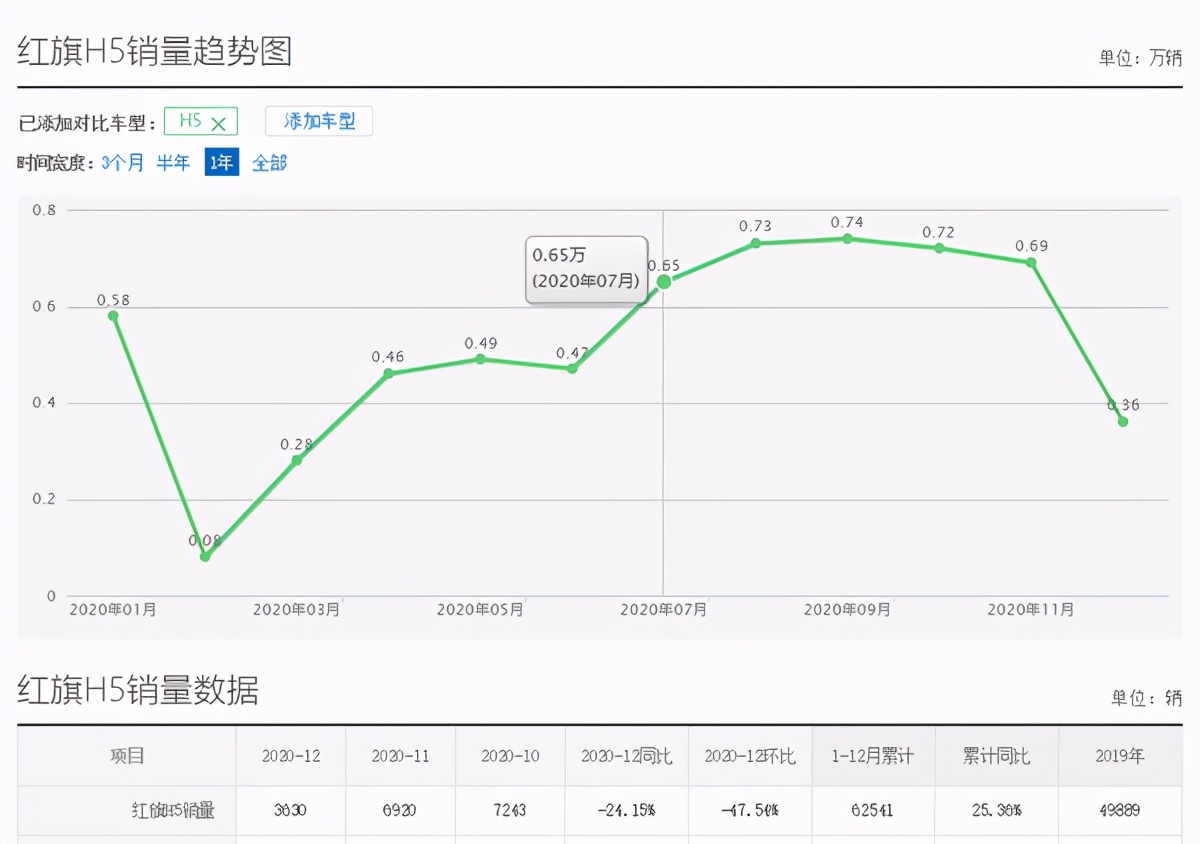Click the 0.74 peak data point
The height and width of the screenshot is (844, 1200).
tap(847, 238)
